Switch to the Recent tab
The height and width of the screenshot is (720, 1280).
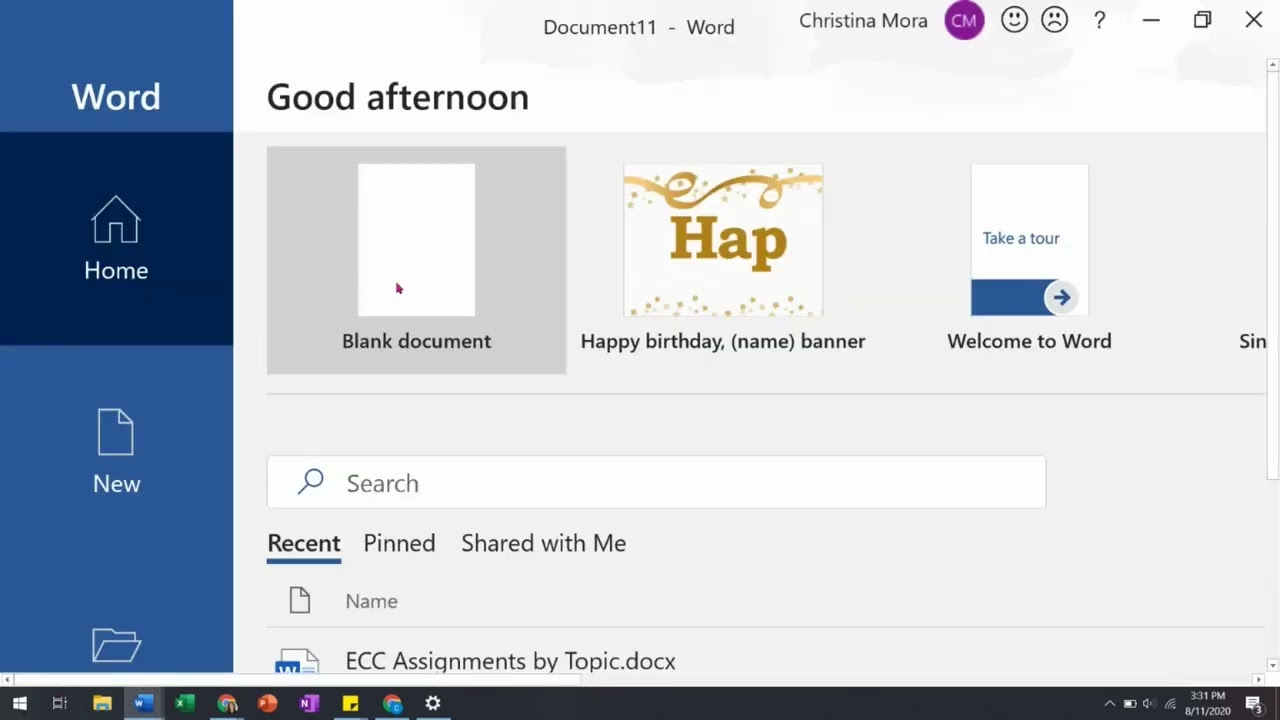tap(304, 544)
